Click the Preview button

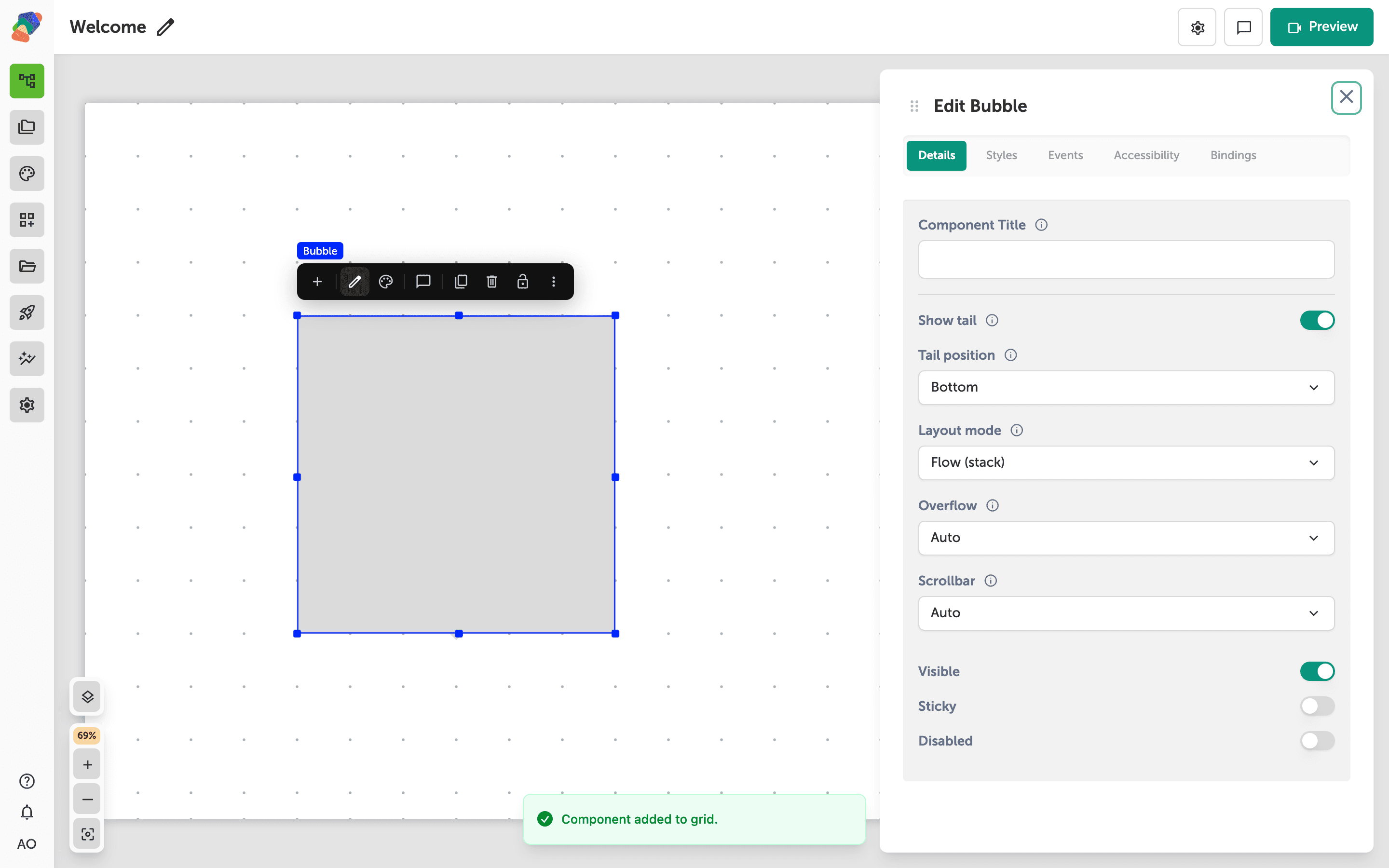(x=1321, y=27)
